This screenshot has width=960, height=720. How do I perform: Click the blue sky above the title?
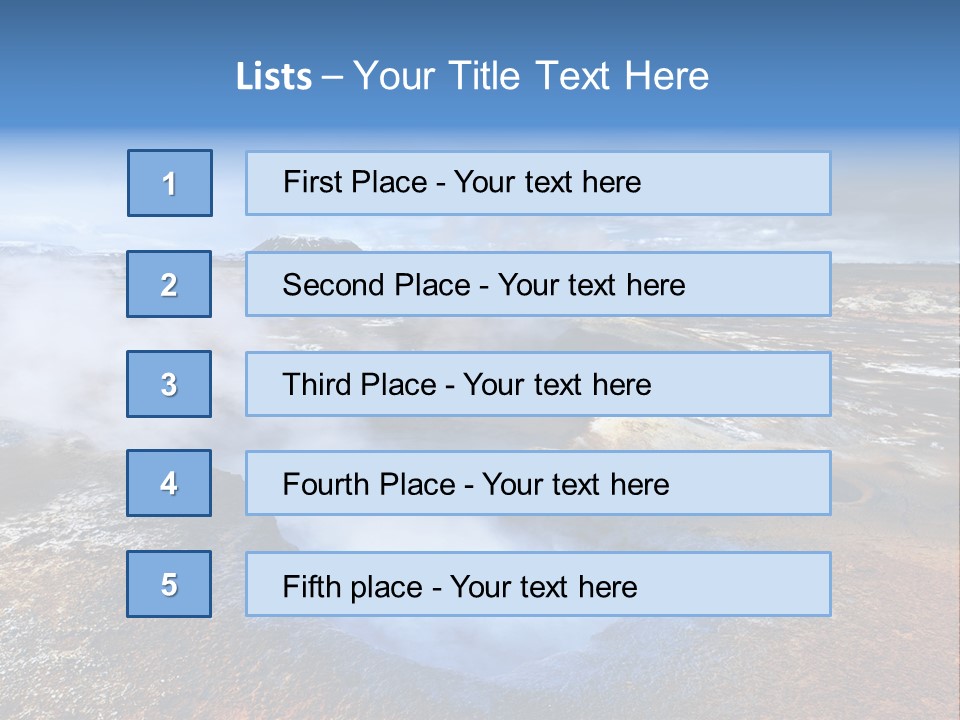pos(480,22)
